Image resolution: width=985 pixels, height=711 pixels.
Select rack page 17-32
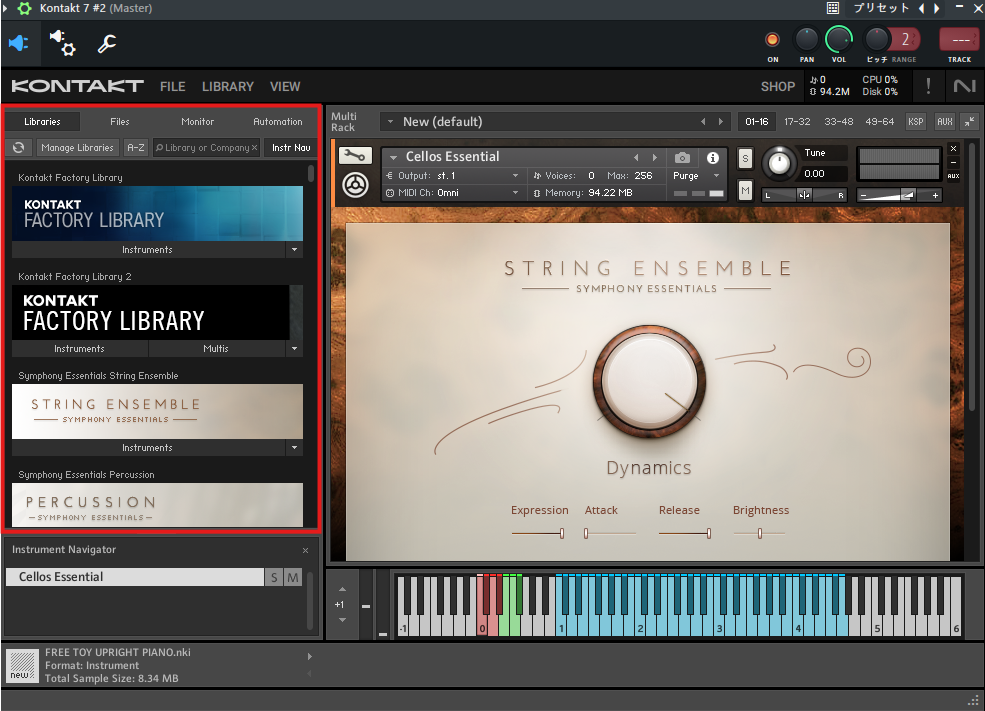[797, 122]
